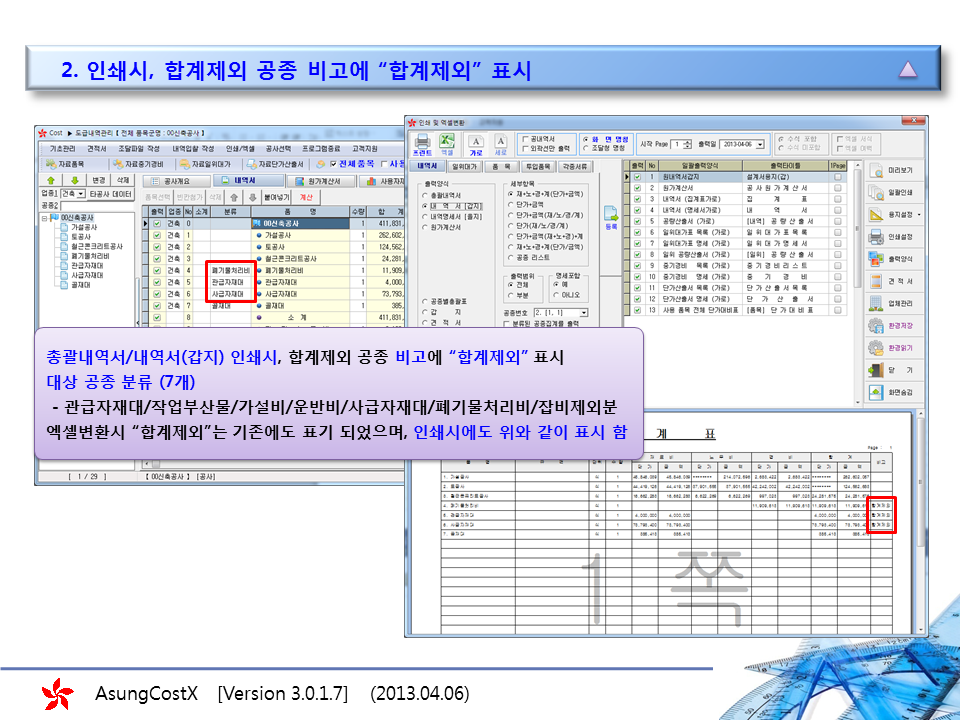This screenshot has height=720, width=960.
Task: Open 공종번호 combo box
Action: [583, 312]
